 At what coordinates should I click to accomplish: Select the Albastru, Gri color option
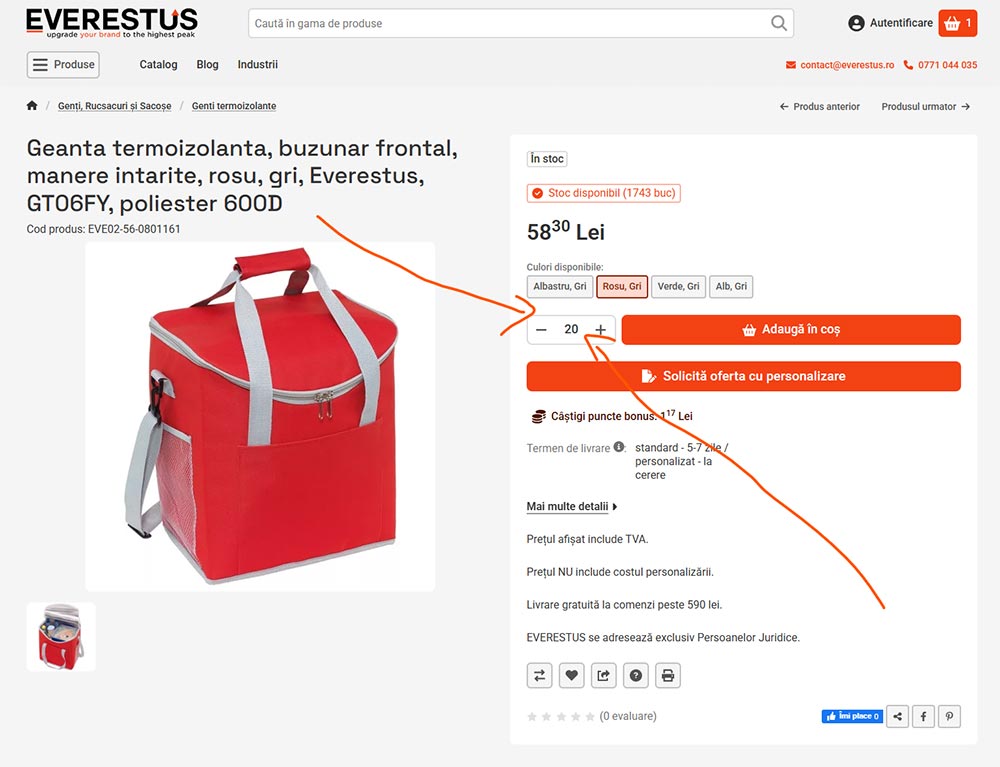[560, 286]
